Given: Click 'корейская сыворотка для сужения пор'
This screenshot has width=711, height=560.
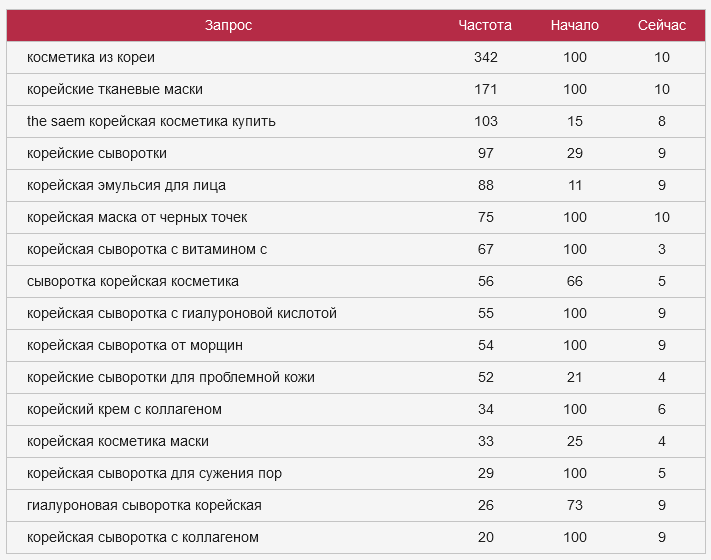Looking at the screenshot, I should [154, 473].
